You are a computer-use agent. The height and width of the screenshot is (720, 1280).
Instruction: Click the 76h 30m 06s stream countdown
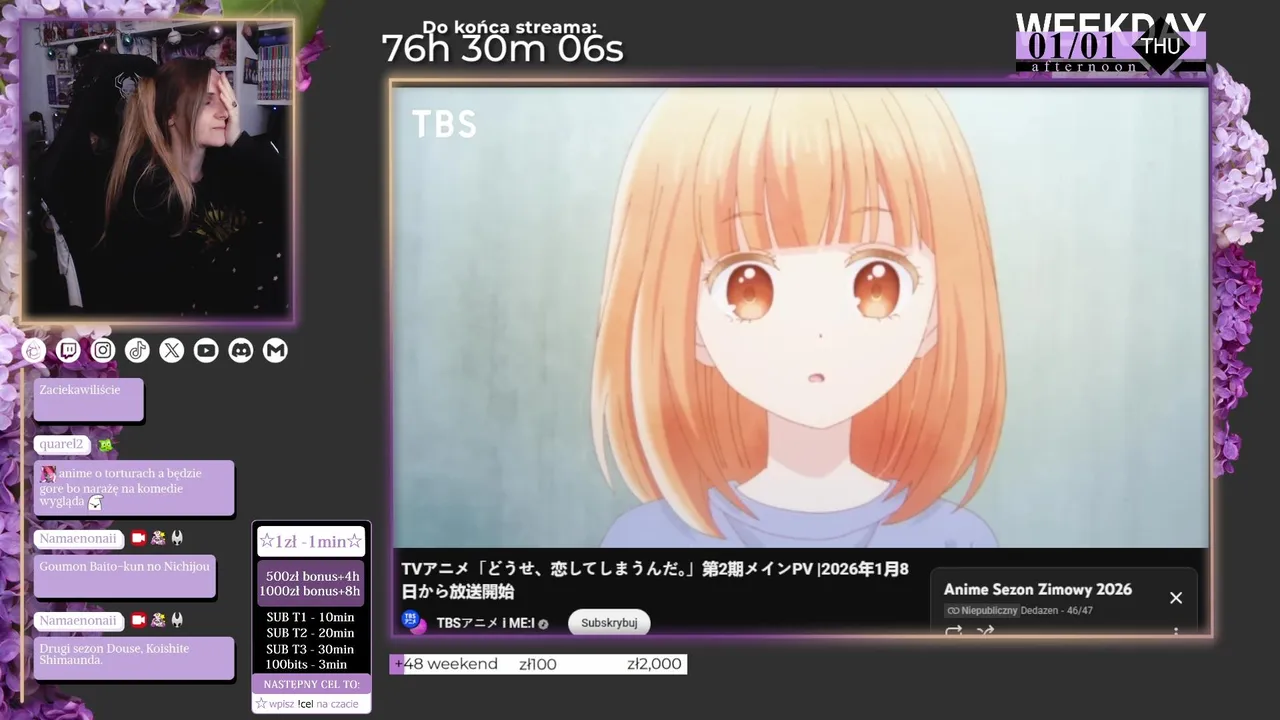point(502,48)
